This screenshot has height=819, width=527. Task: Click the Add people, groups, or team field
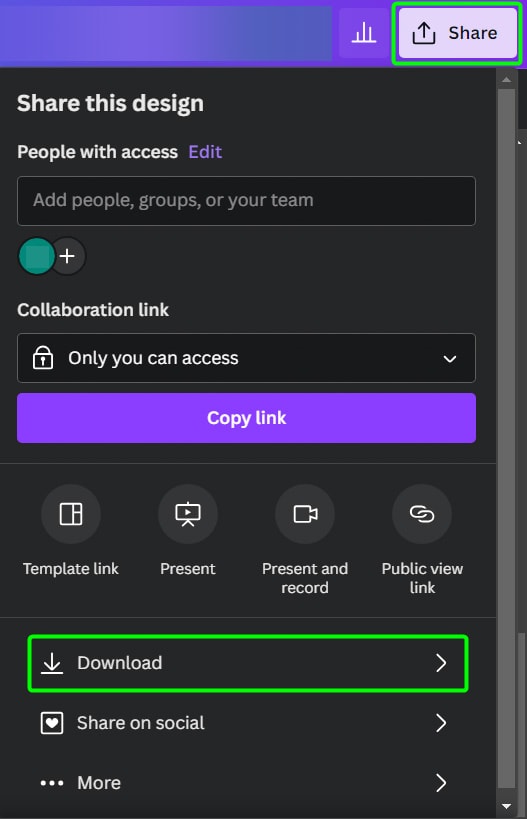(x=247, y=201)
